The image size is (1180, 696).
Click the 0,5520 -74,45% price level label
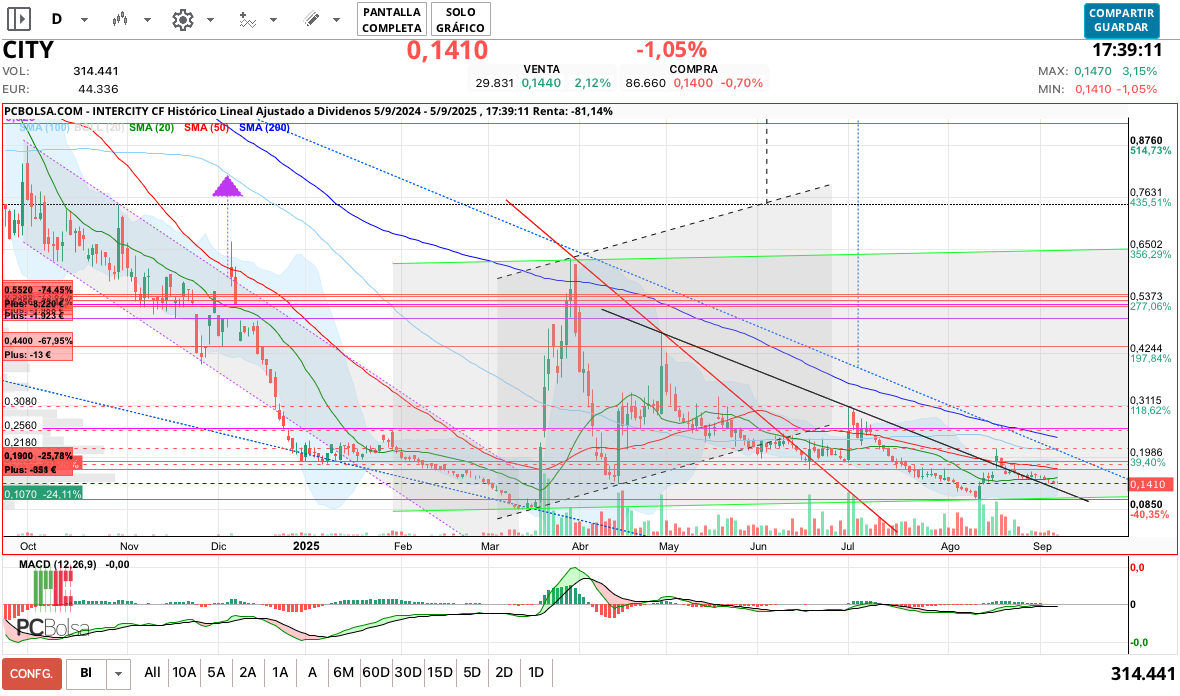(38, 290)
